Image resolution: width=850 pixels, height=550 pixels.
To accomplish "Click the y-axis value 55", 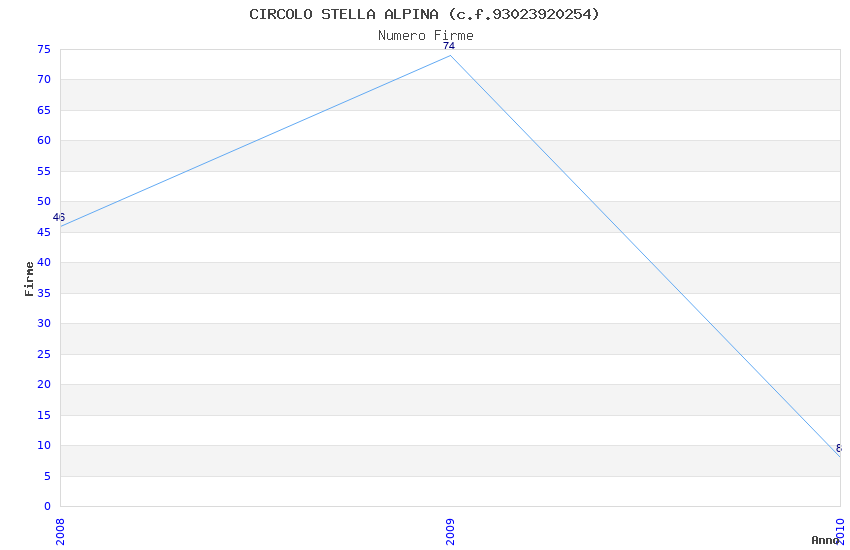I will tap(44, 171).
